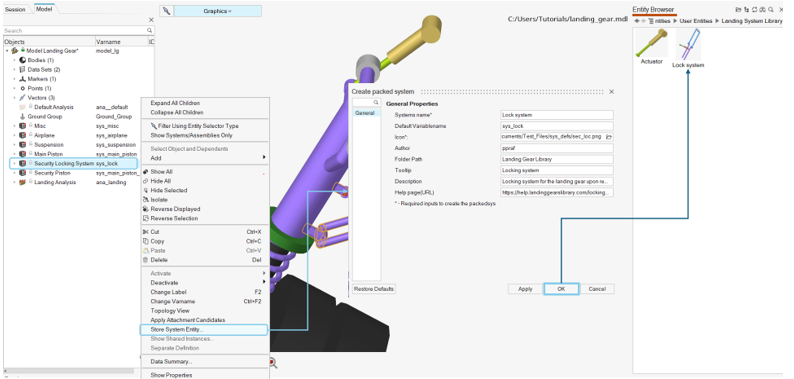Browse for icon file using folder button
The width and height of the screenshot is (794, 379).
click(609, 137)
